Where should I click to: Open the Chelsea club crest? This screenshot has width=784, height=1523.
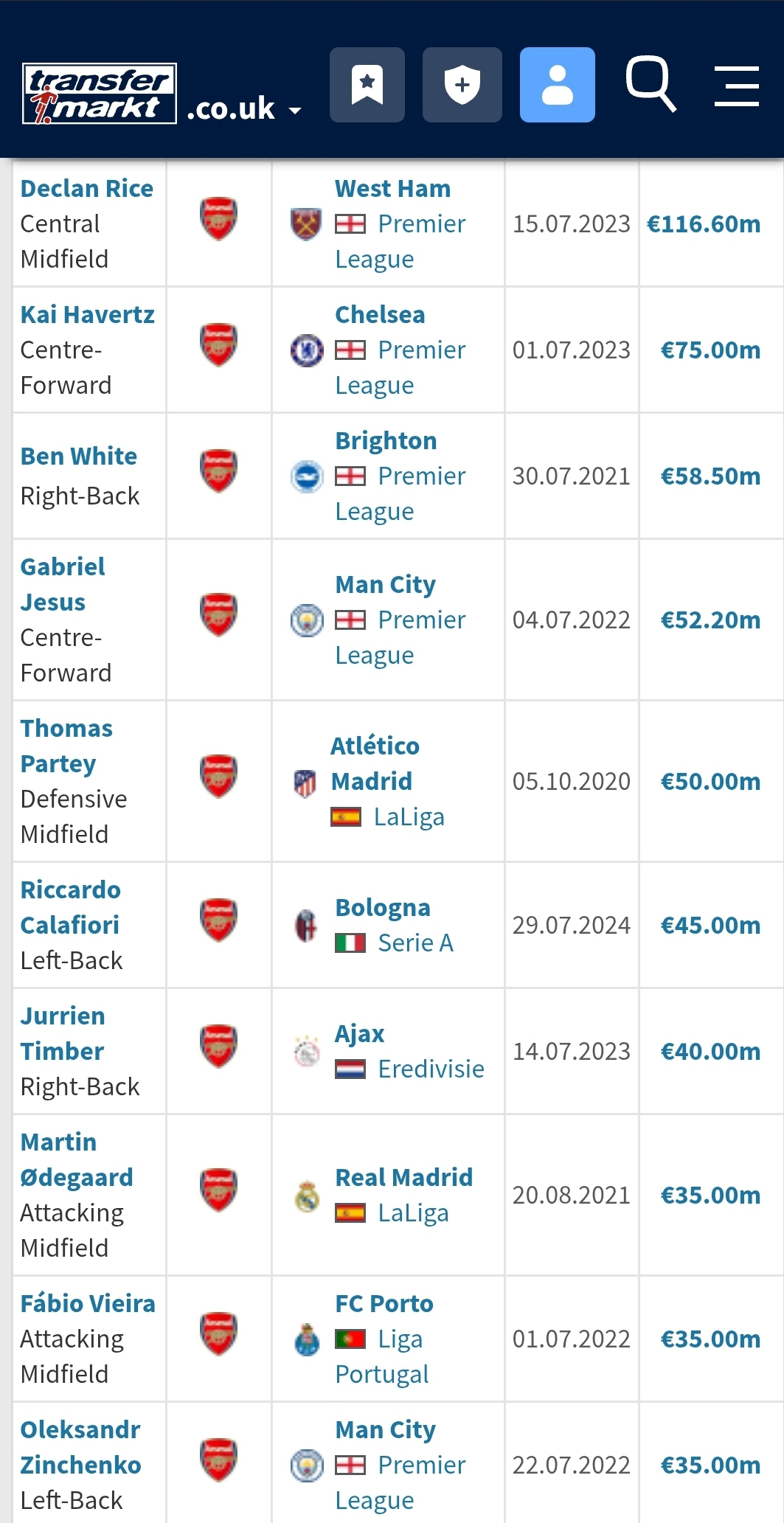[x=306, y=350]
